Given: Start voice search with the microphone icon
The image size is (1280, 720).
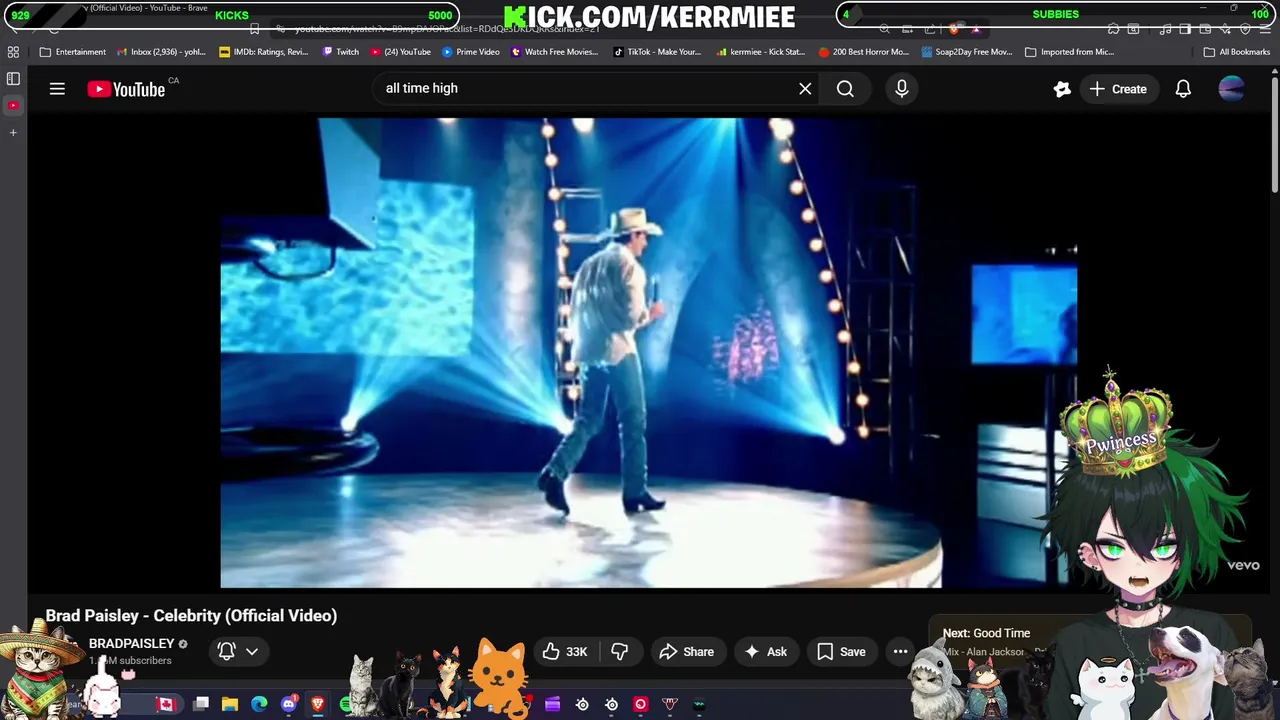Looking at the screenshot, I should [x=902, y=89].
